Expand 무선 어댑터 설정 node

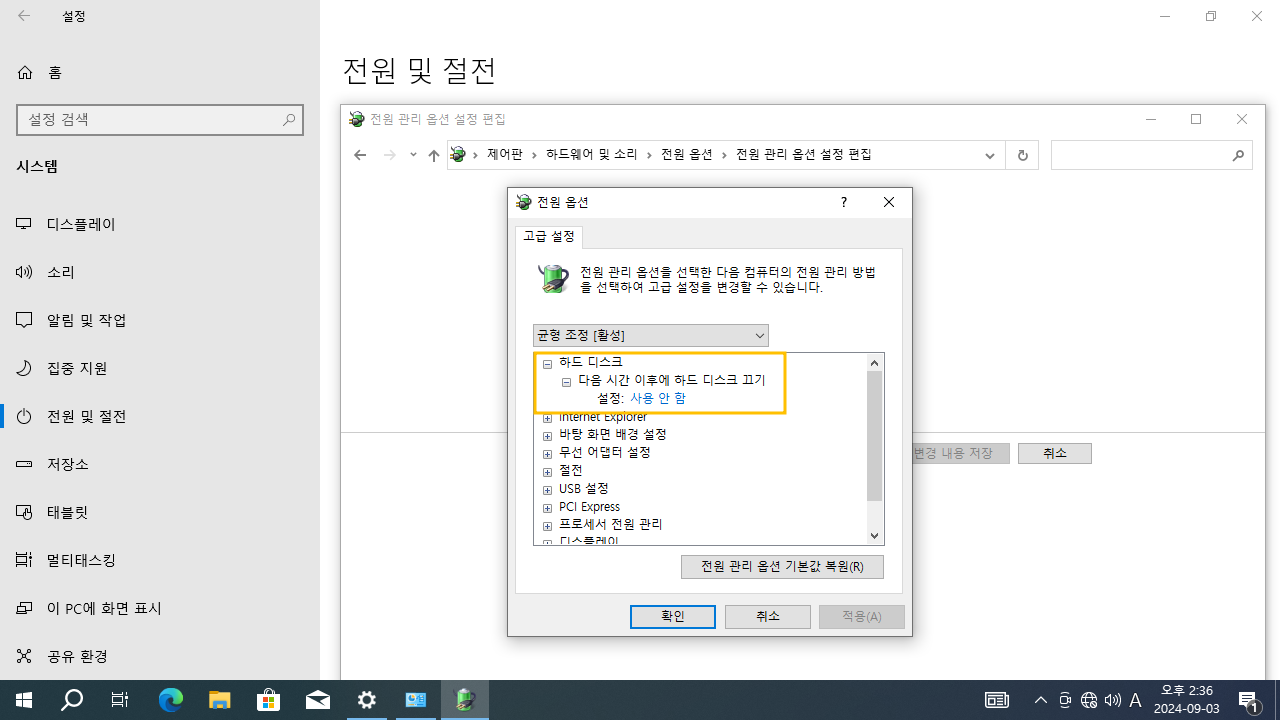point(547,454)
